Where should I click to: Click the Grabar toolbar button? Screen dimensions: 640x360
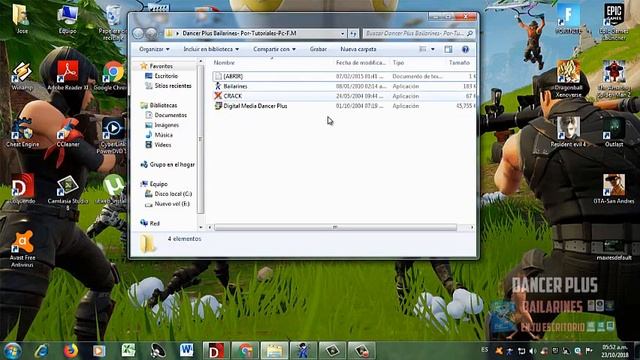(318, 49)
